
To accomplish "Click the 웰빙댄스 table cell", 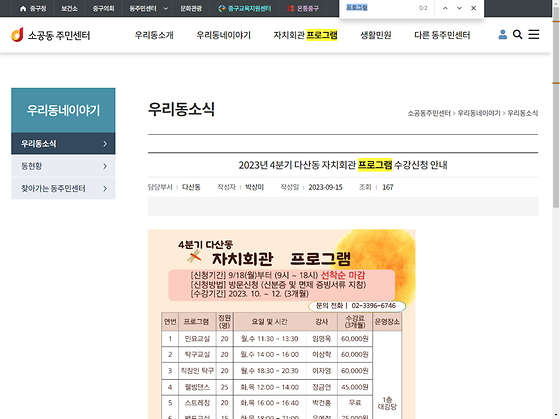I will tap(197, 387).
